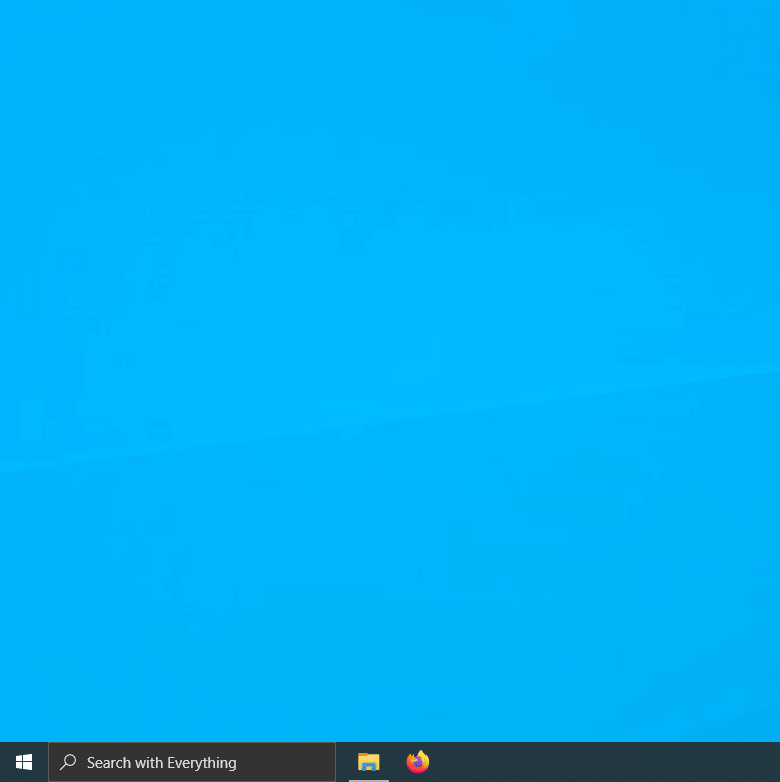Switch to the running File Explorer window
Viewport: 780px width, 782px height.
tap(369, 762)
